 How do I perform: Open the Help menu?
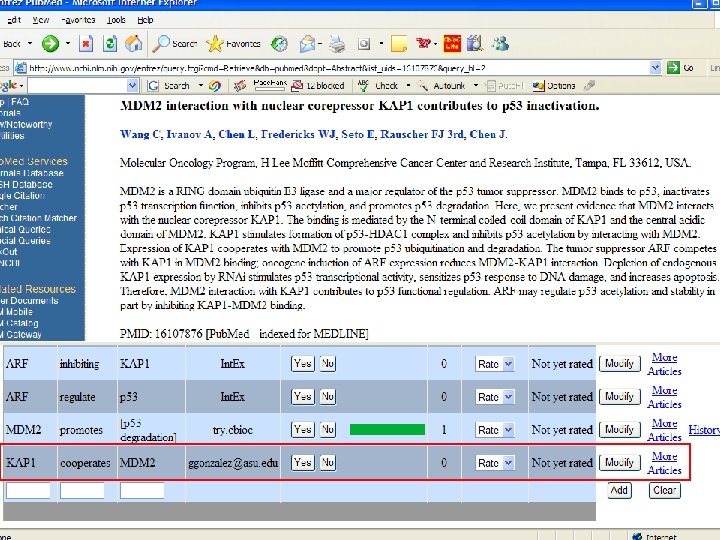click(145, 20)
